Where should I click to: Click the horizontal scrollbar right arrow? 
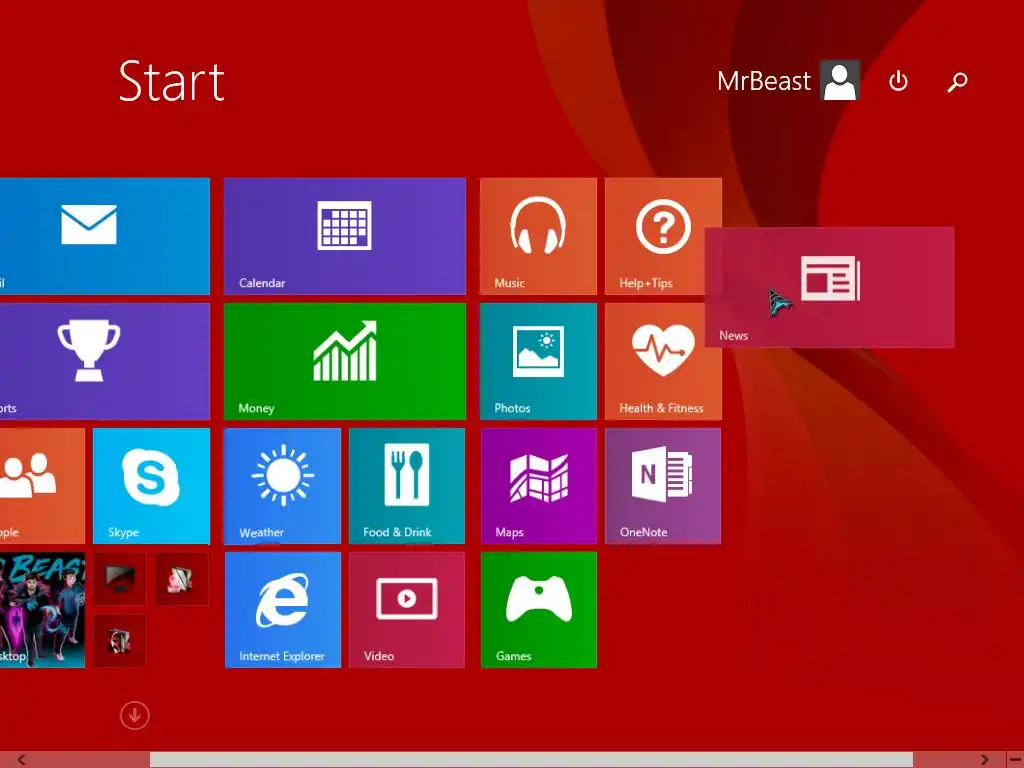coord(984,760)
